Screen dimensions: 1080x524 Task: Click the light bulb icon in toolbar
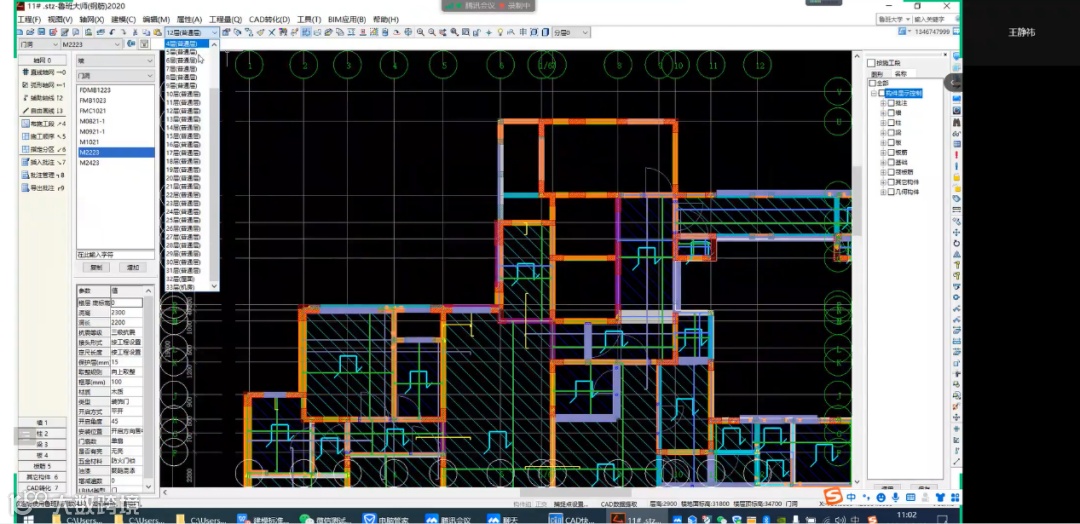click(x=500, y=32)
